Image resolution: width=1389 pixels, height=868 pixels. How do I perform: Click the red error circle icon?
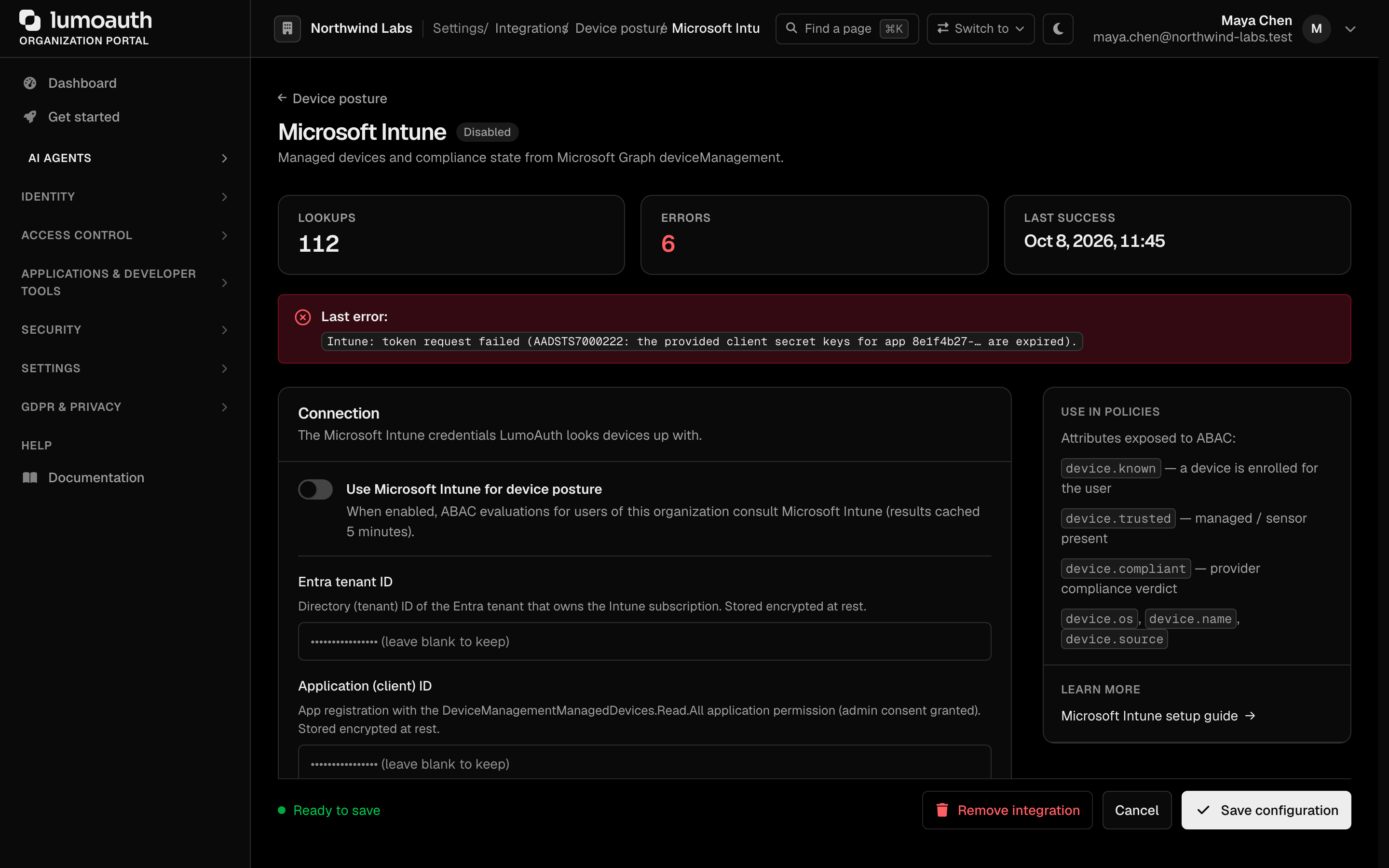pyautogui.click(x=302, y=317)
